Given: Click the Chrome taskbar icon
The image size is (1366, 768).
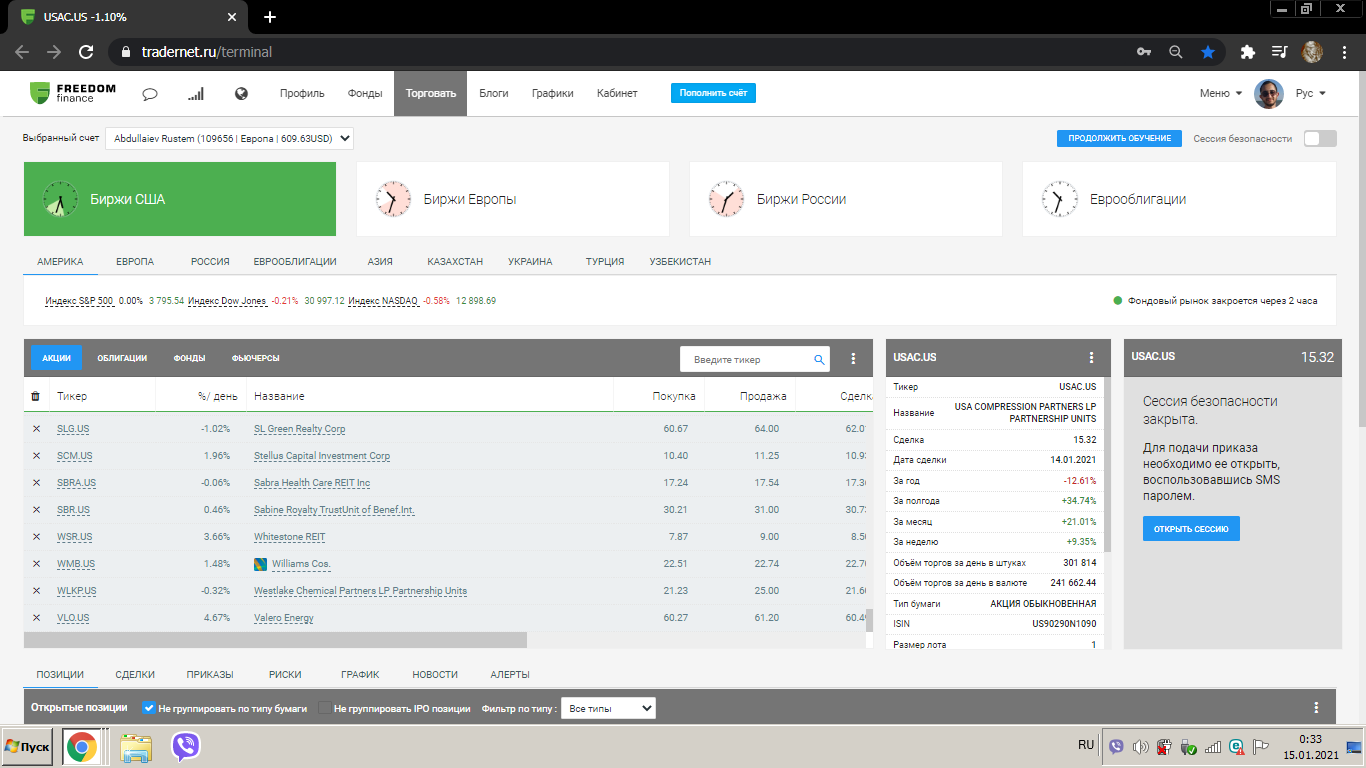Looking at the screenshot, I should [82, 747].
